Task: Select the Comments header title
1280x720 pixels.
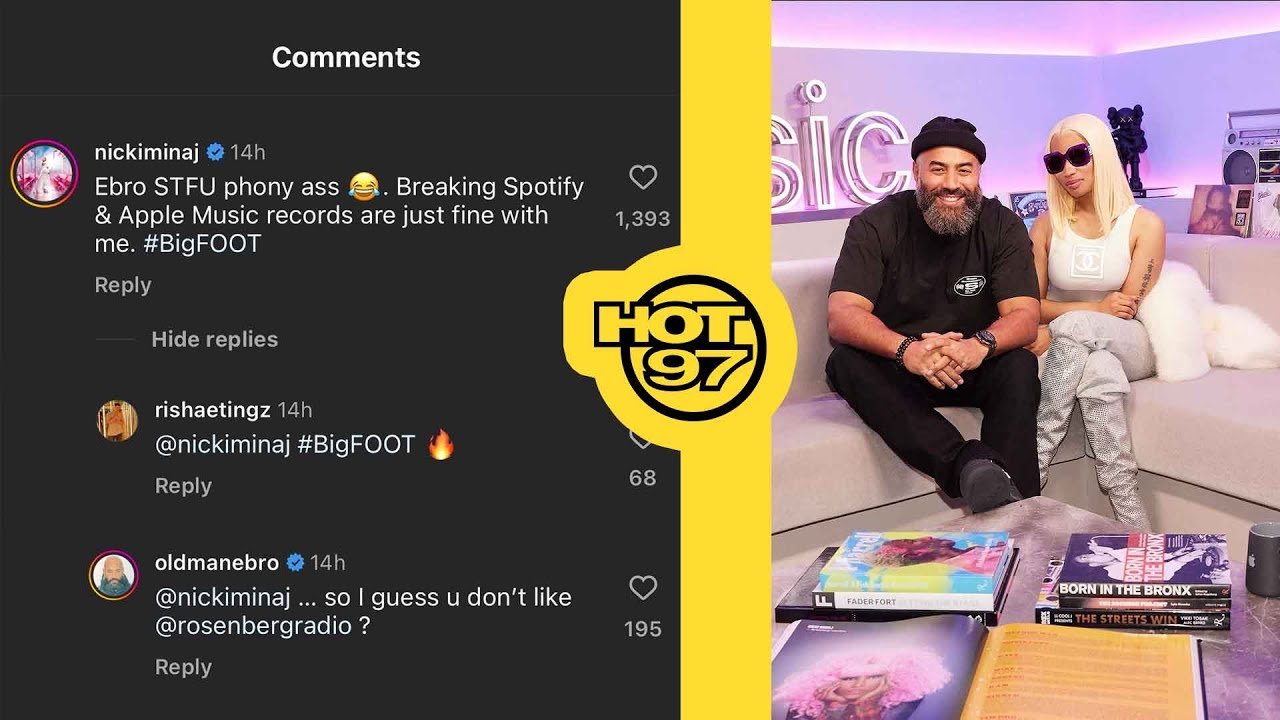Action: click(346, 57)
